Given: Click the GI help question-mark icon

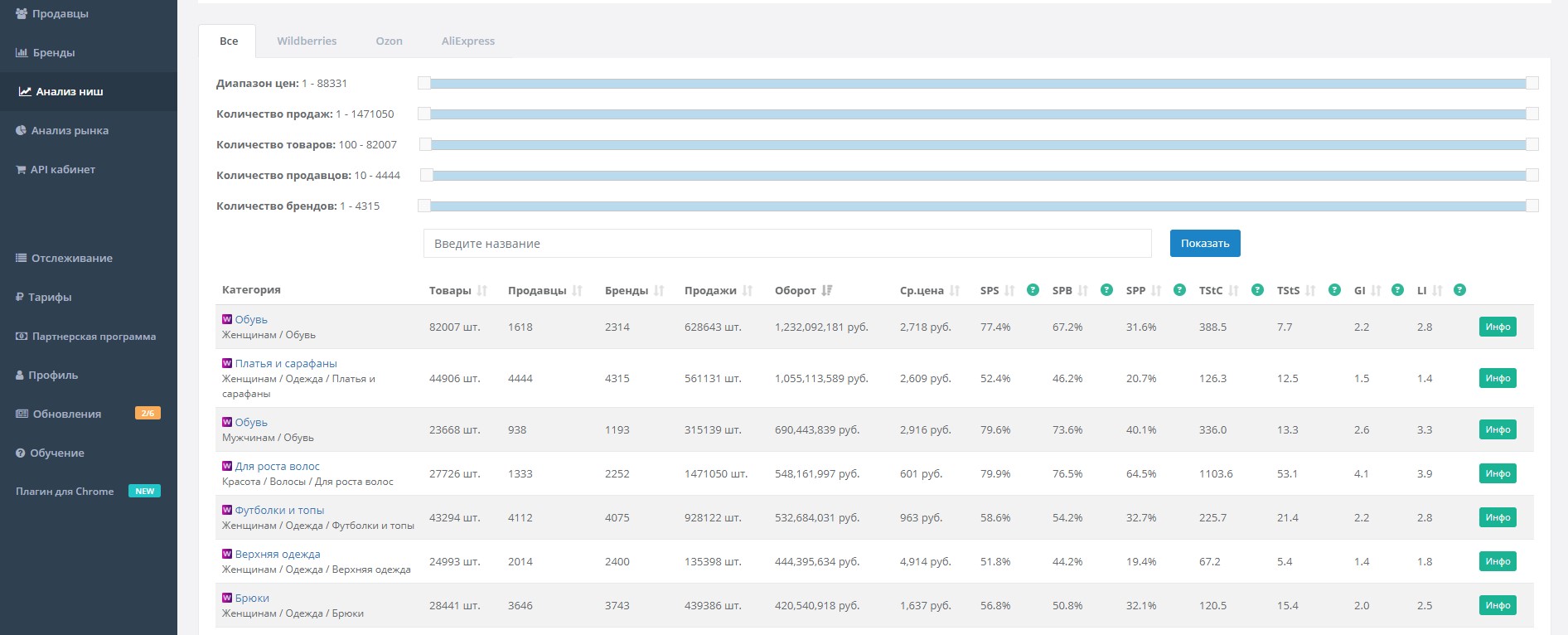Looking at the screenshot, I should (1397, 290).
